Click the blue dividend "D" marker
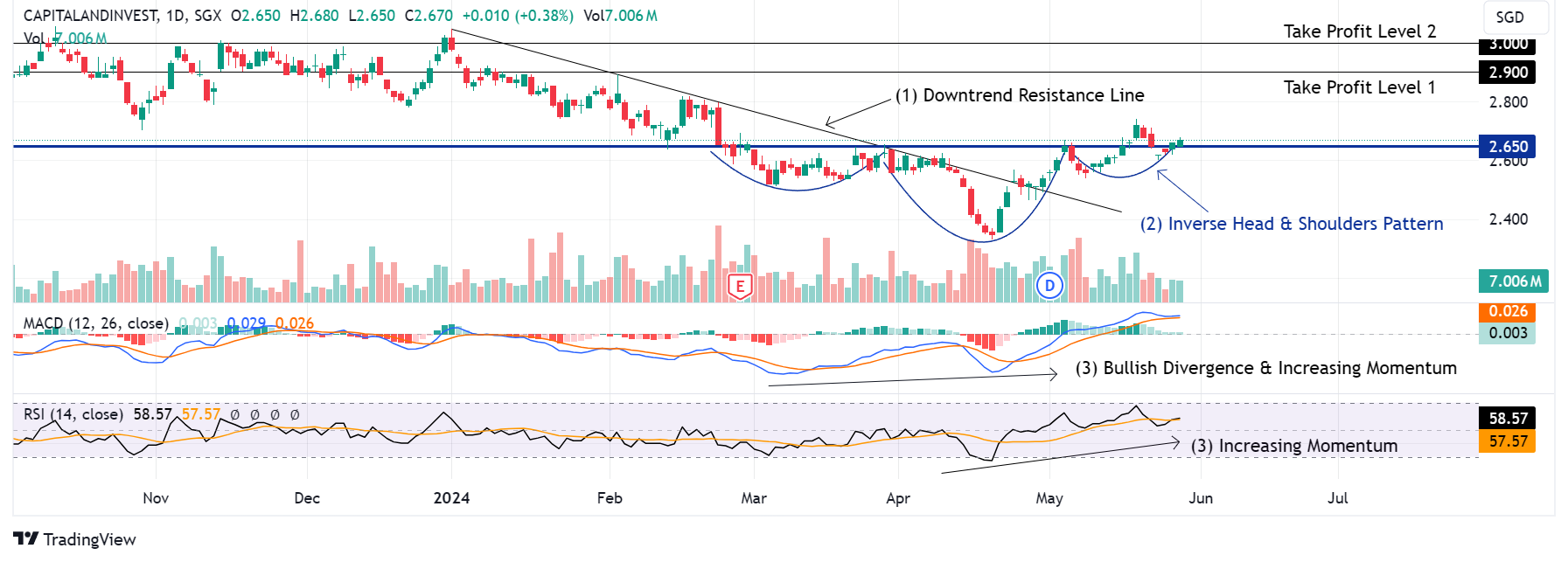This screenshot has width=1568, height=562. (x=1049, y=285)
